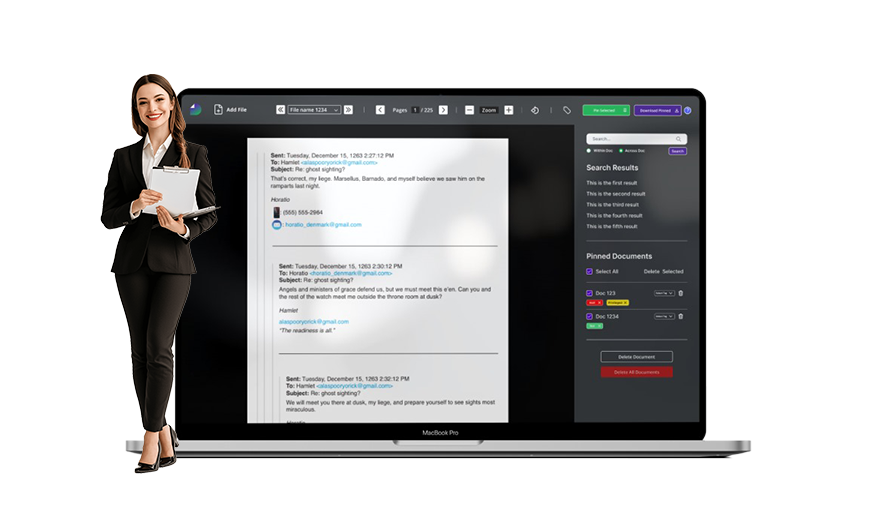Open the File name 1234 dropdown
The height and width of the screenshot is (525, 879).
click(x=314, y=110)
